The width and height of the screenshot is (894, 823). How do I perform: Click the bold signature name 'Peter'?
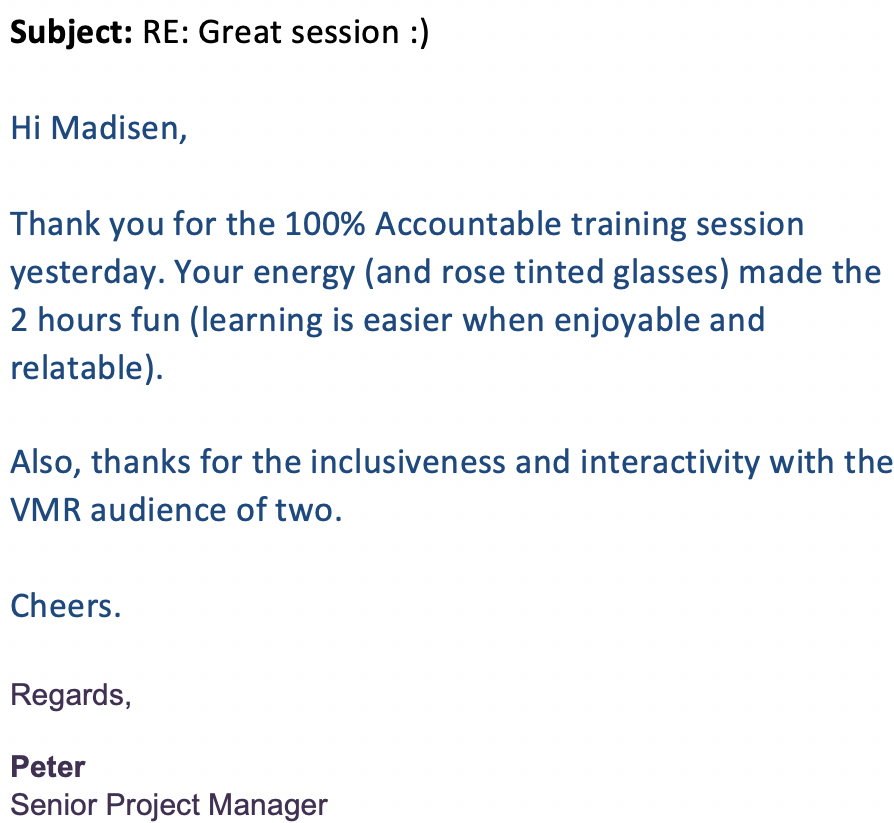pyautogui.click(x=47, y=767)
